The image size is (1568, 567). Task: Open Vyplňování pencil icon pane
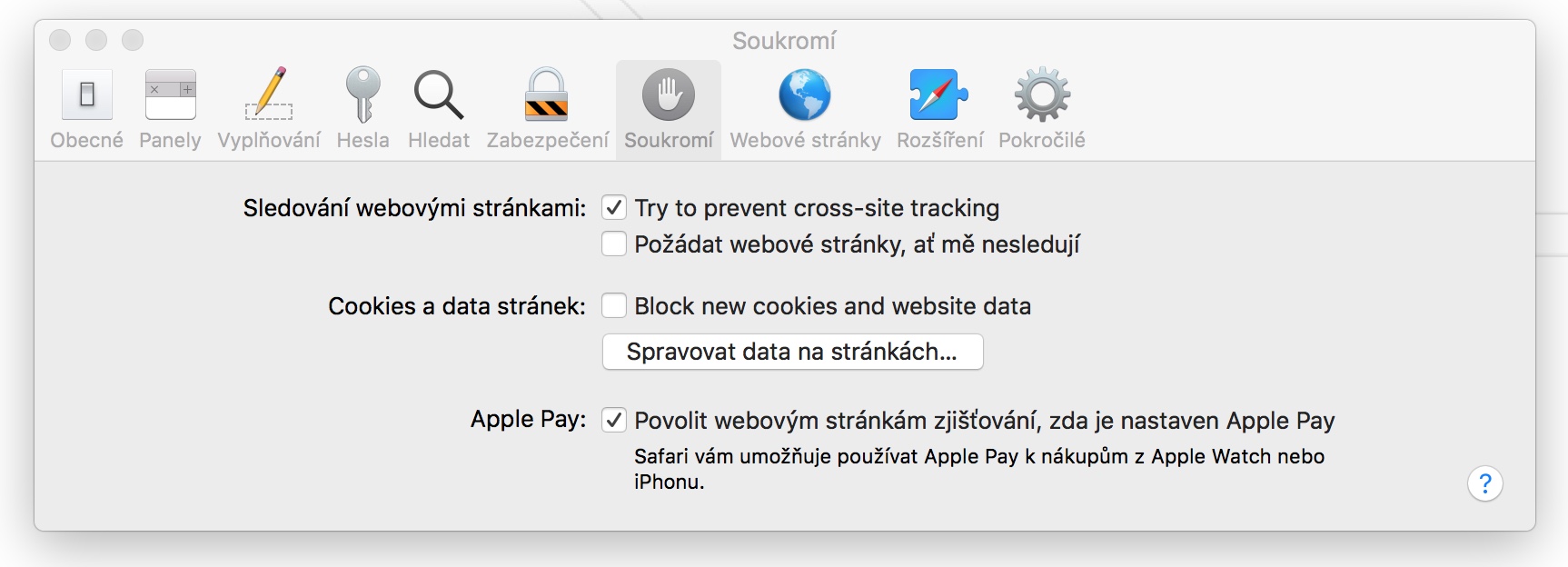[269, 94]
